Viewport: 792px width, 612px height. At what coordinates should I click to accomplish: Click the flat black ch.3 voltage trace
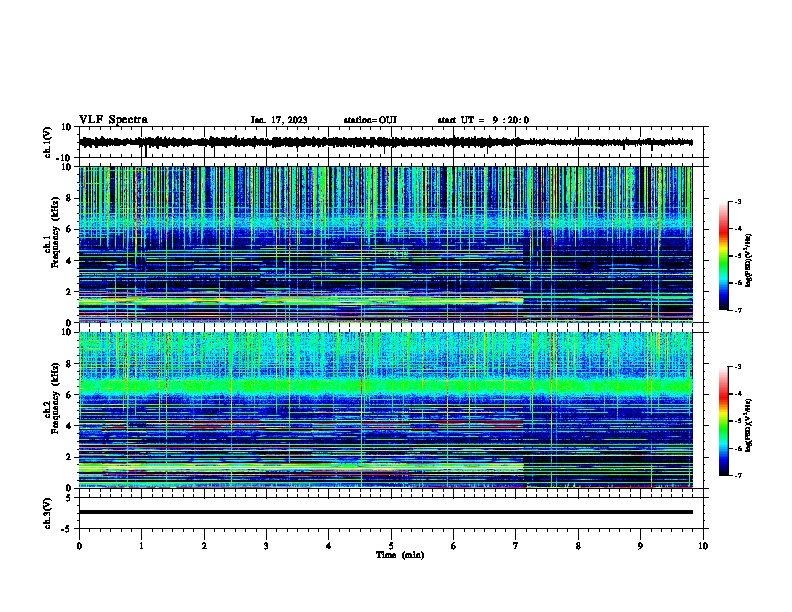point(386,512)
